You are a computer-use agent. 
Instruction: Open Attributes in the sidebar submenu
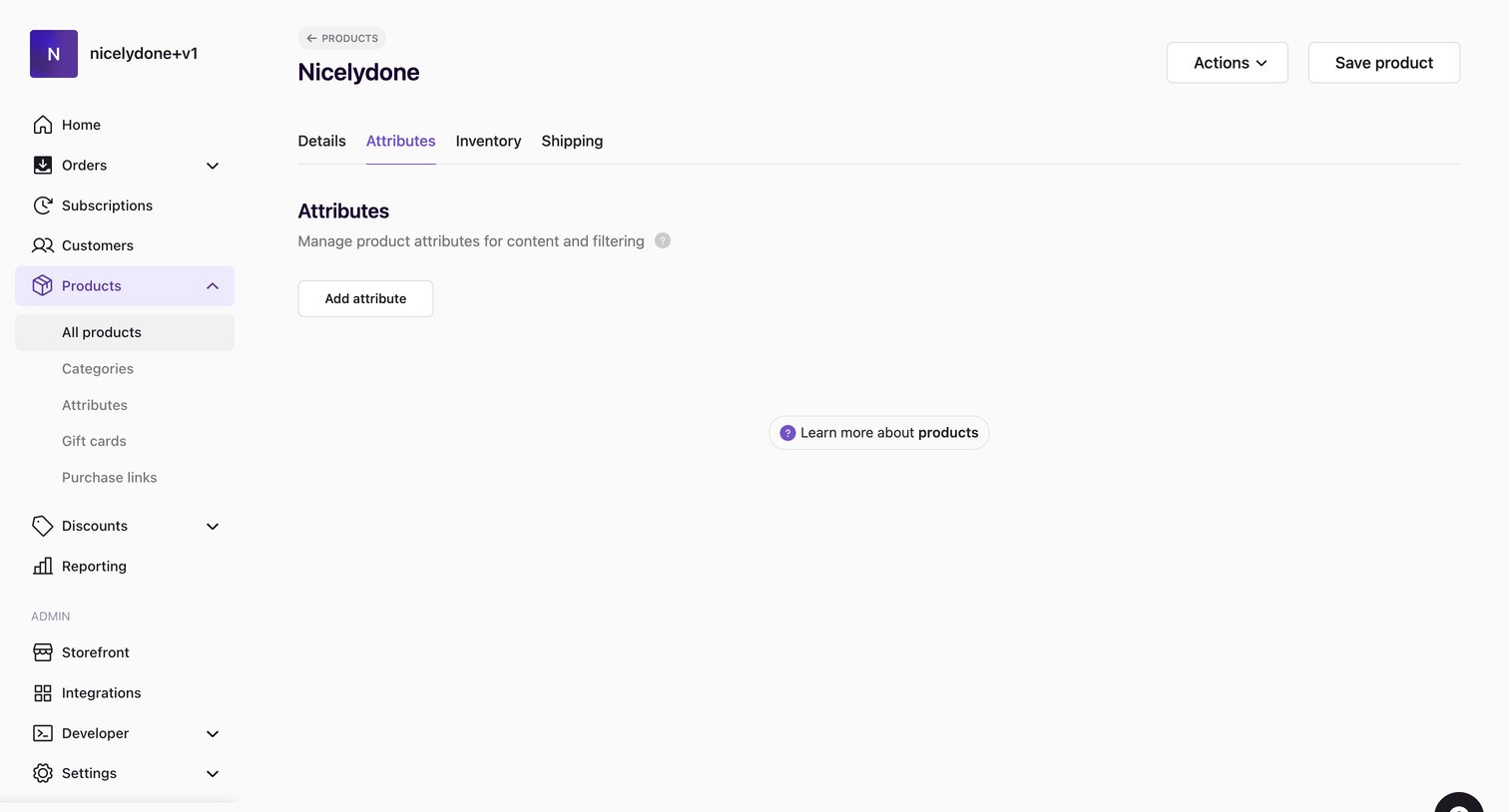95,405
